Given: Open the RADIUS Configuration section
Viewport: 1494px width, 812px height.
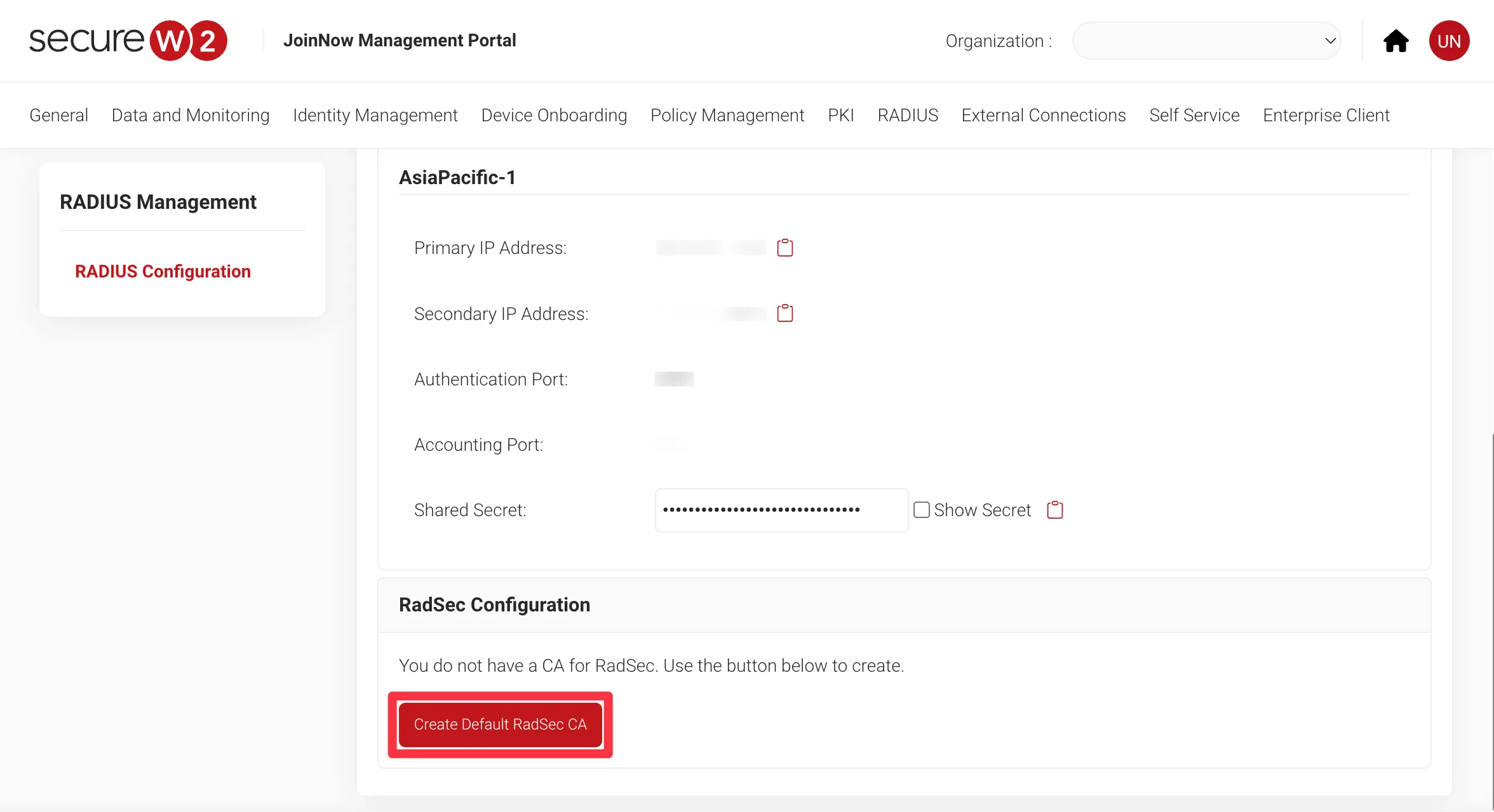Looking at the screenshot, I should click(x=163, y=271).
